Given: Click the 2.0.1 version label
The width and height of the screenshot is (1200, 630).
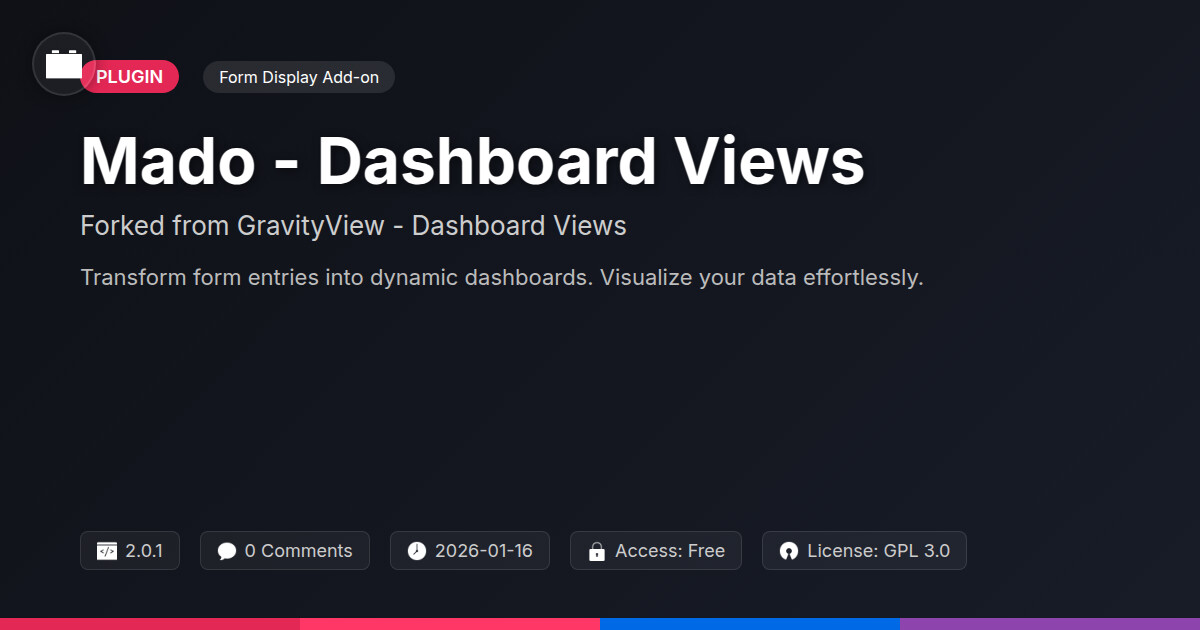Looking at the screenshot, I should 144,551.
